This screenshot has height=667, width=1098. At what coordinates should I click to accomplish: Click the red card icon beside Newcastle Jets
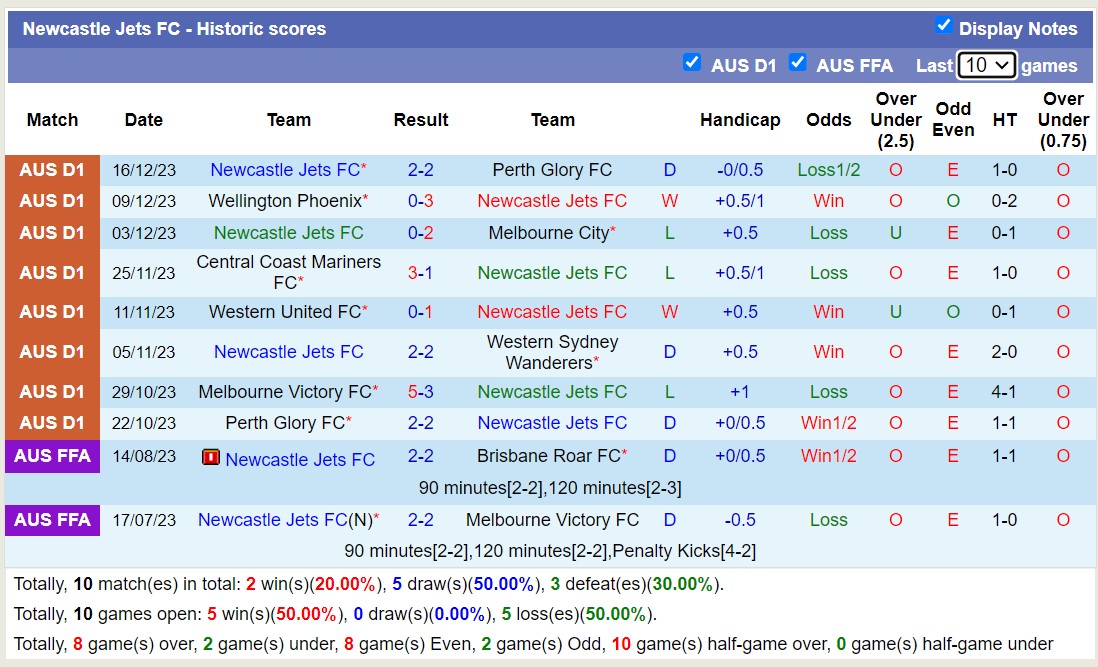pos(211,456)
